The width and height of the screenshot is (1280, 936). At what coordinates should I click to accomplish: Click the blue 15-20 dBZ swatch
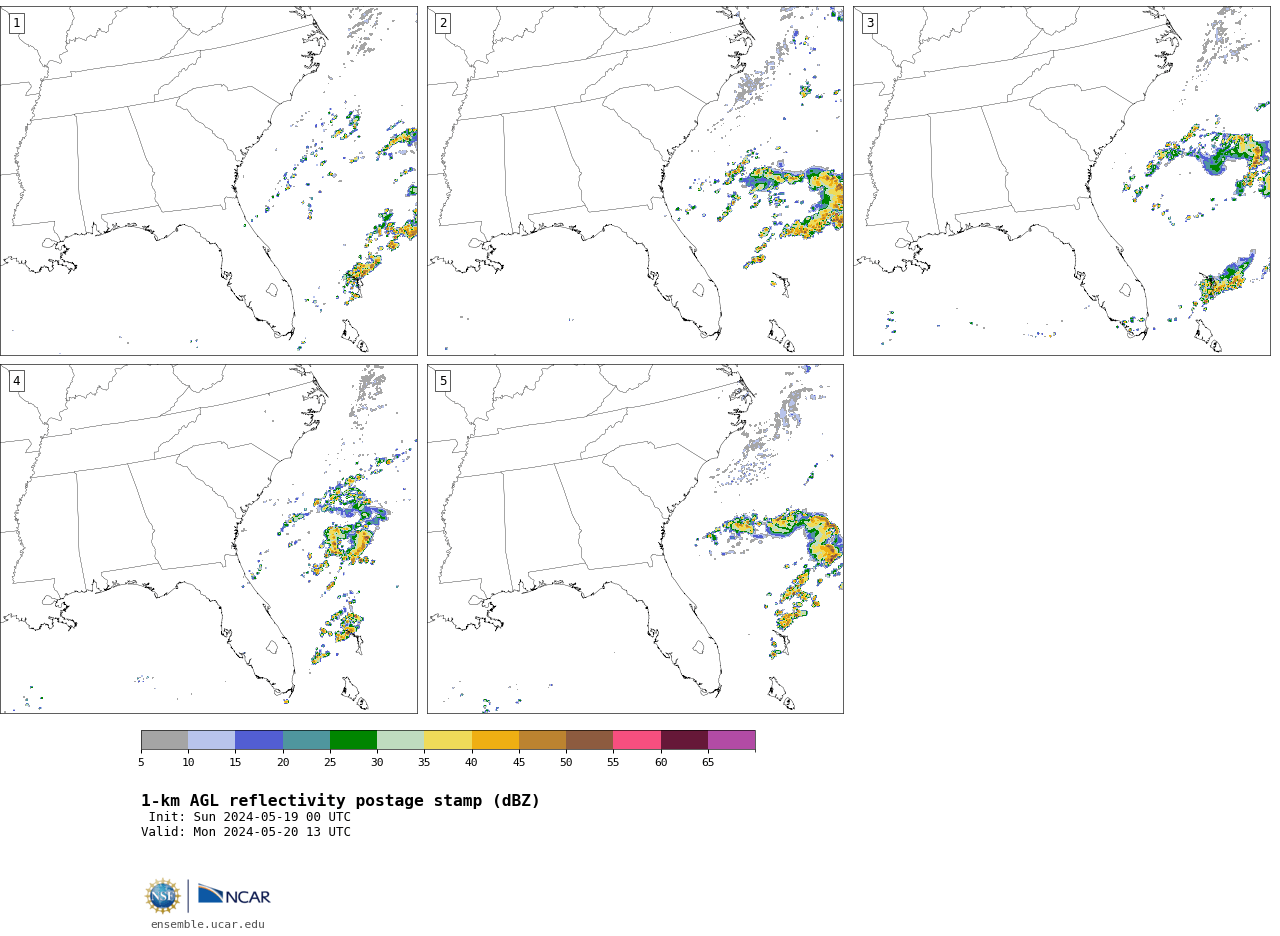click(x=259, y=740)
